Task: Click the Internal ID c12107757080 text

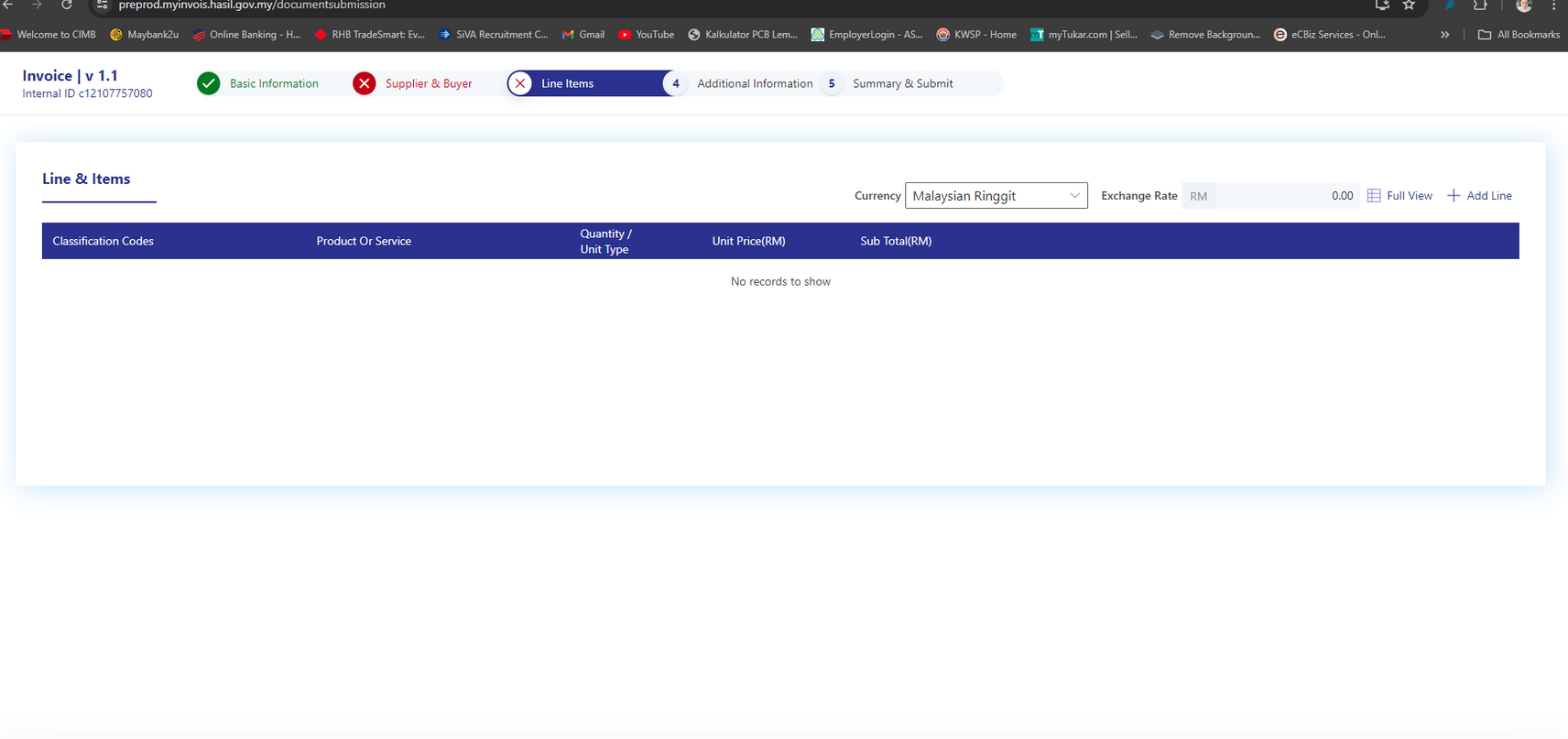Action: tap(88, 93)
